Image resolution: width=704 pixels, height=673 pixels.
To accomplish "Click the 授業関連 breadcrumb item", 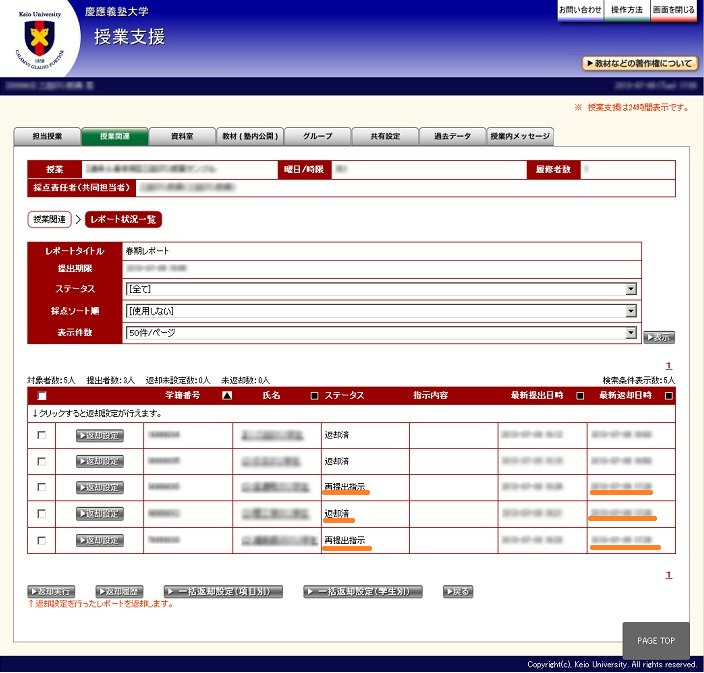I will pos(50,219).
